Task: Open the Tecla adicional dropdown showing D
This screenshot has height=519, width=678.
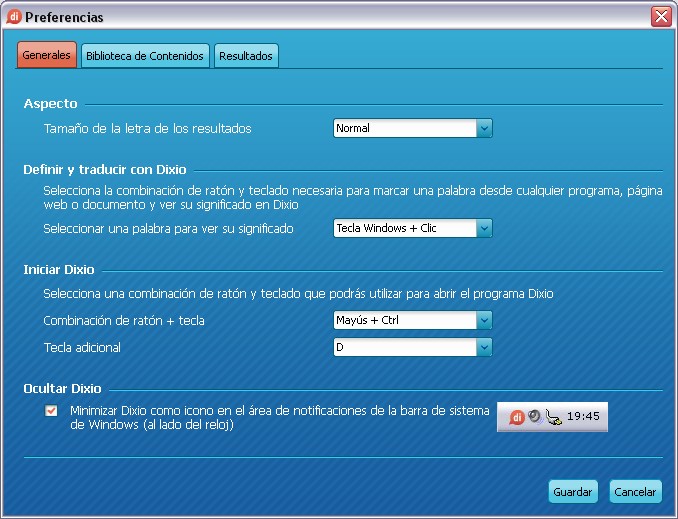Action: [413, 347]
